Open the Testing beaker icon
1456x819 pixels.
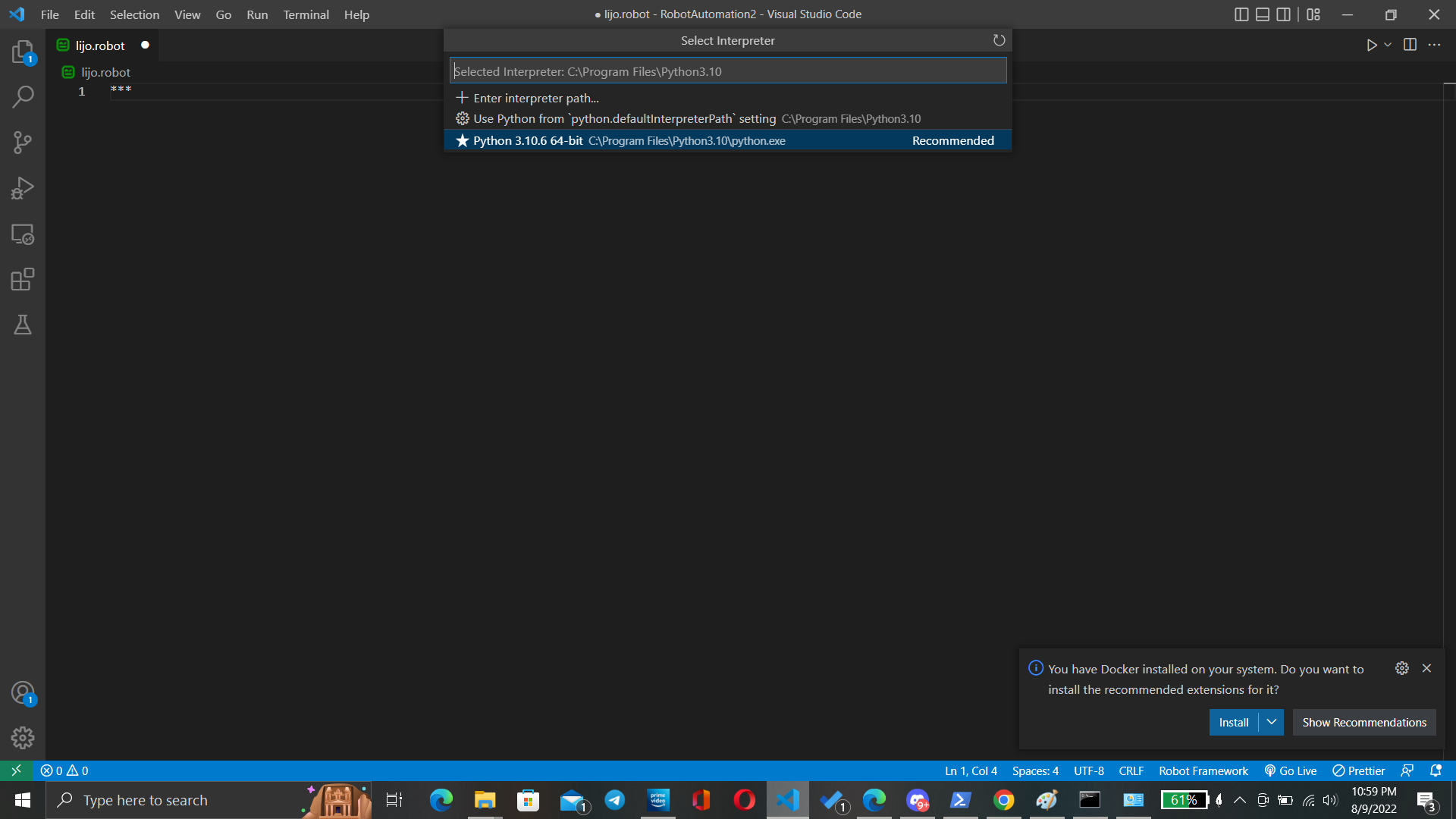[22, 325]
